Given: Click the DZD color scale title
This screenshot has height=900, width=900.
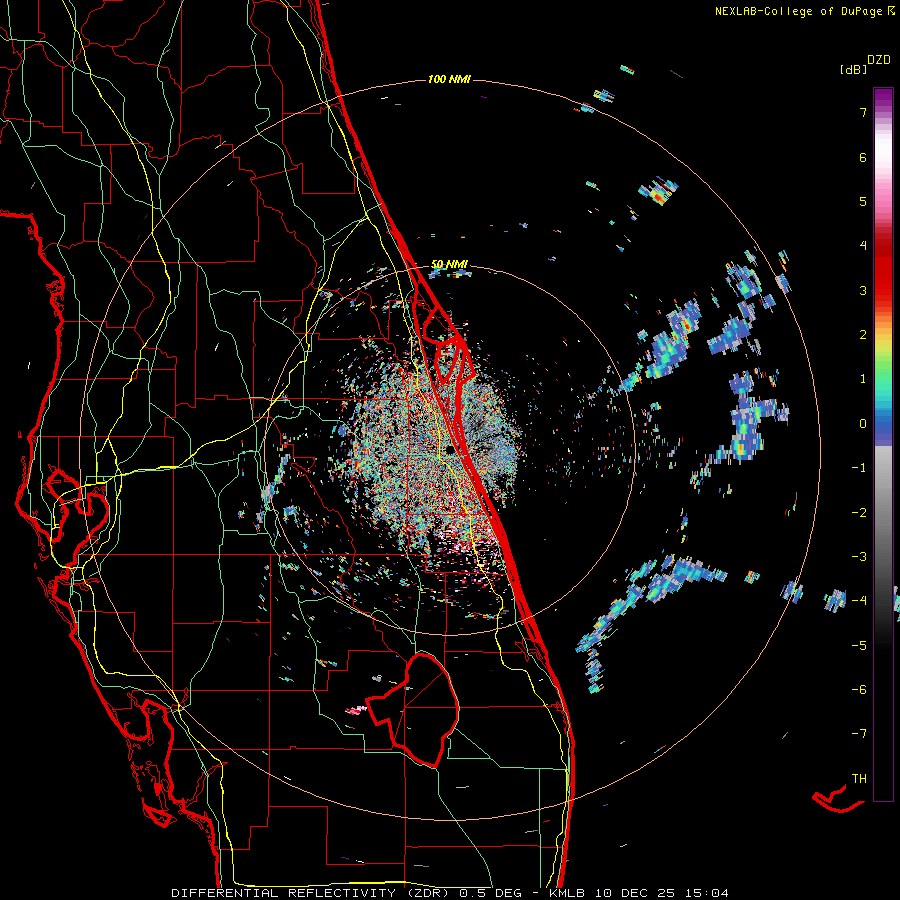Looking at the screenshot, I should tap(879, 60).
